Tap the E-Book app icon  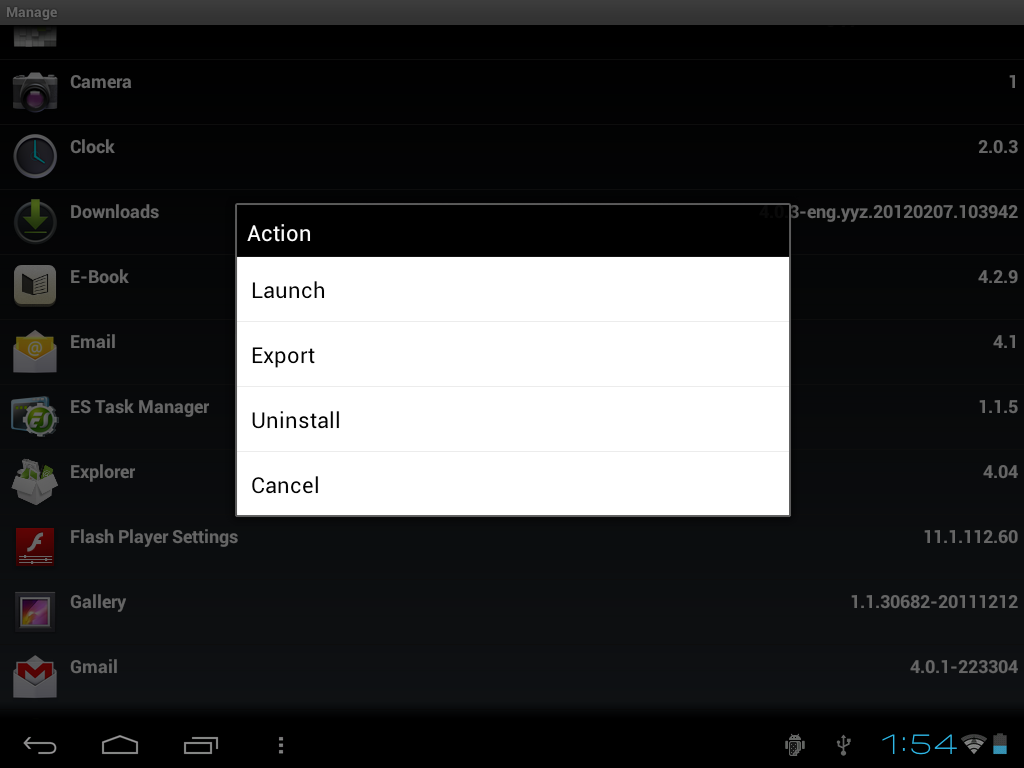[35, 286]
